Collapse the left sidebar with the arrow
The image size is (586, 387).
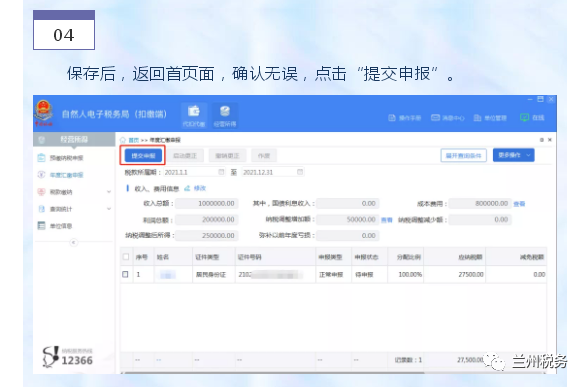coord(74,242)
